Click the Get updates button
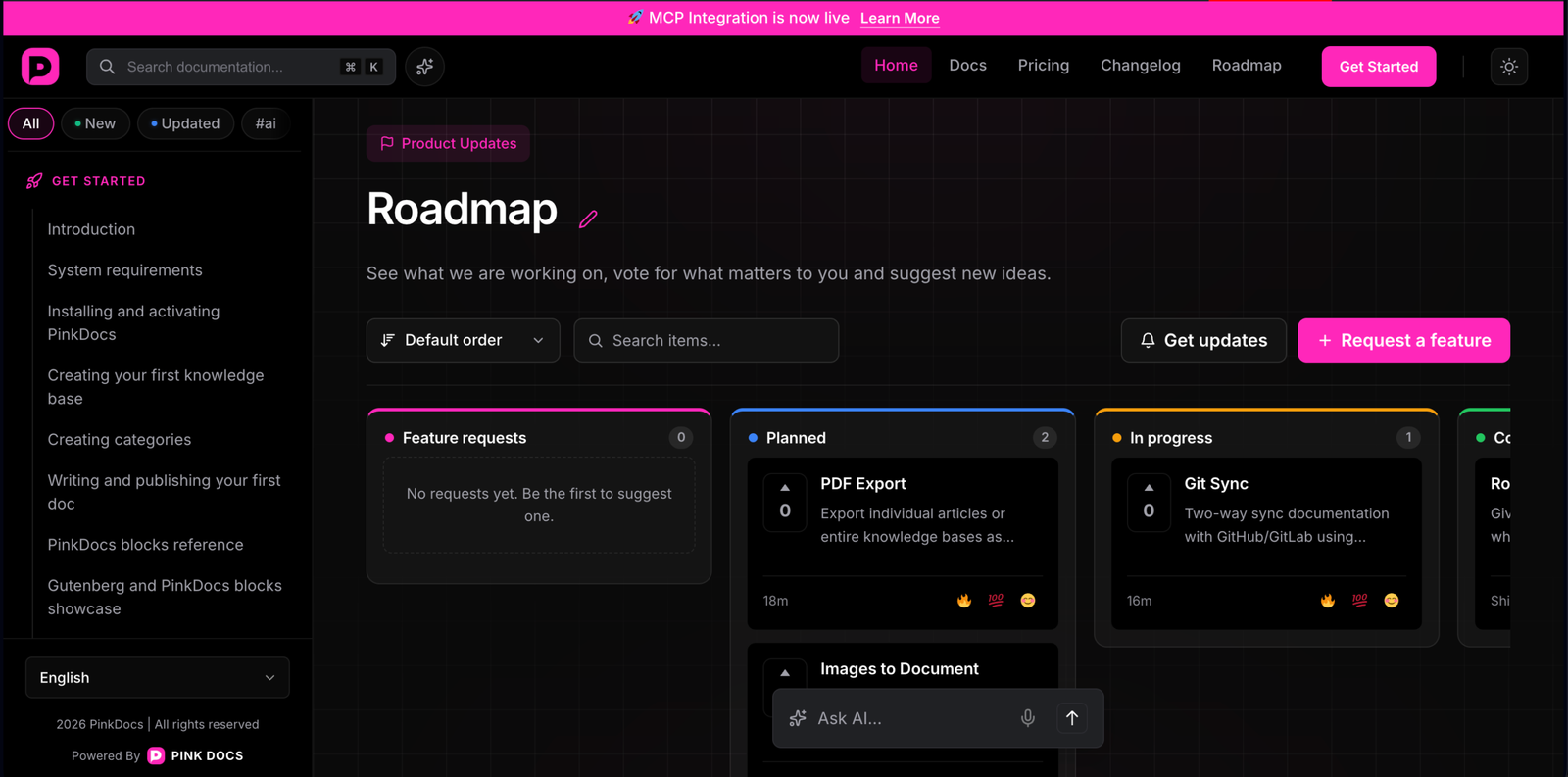The width and height of the screenshot is (1568, 777). point(1203,340)
